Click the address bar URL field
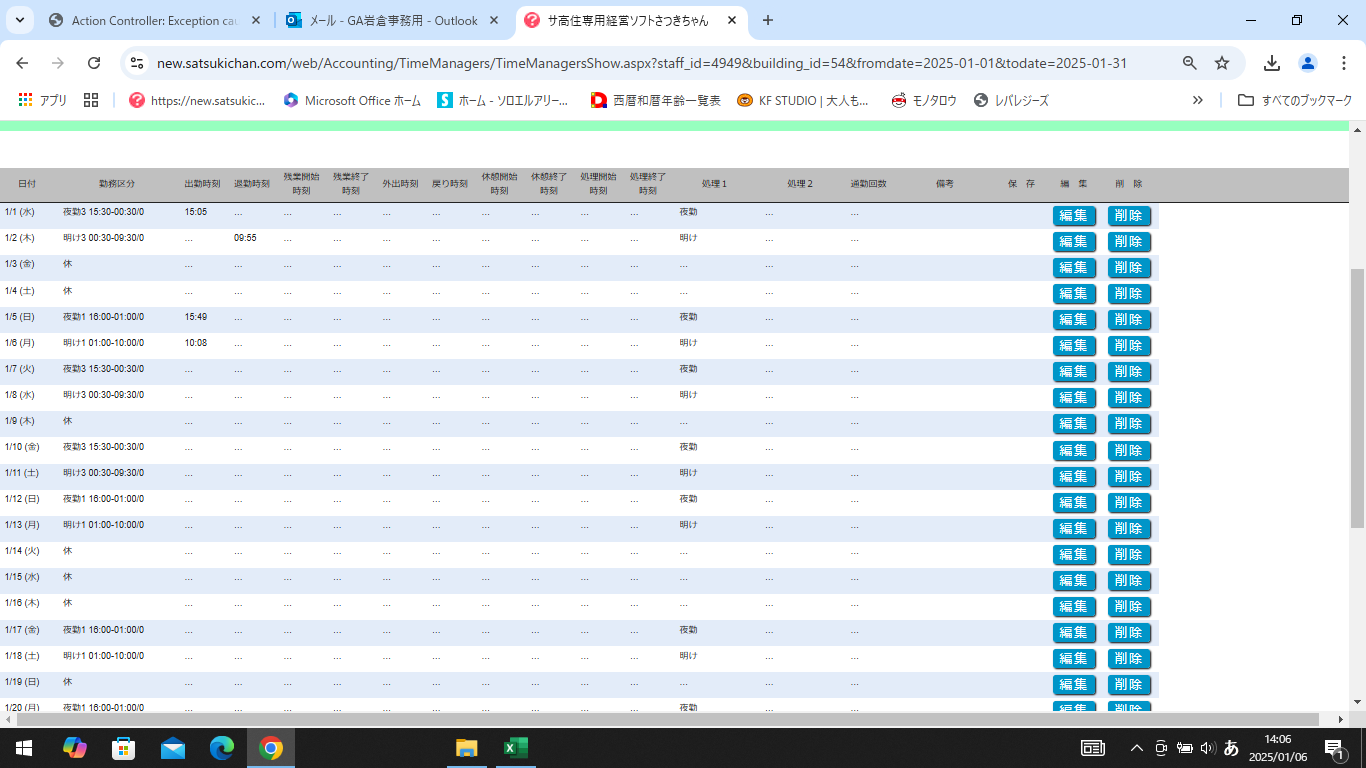This screenshot has height=768, width=1366. click(x=640, y=63)
